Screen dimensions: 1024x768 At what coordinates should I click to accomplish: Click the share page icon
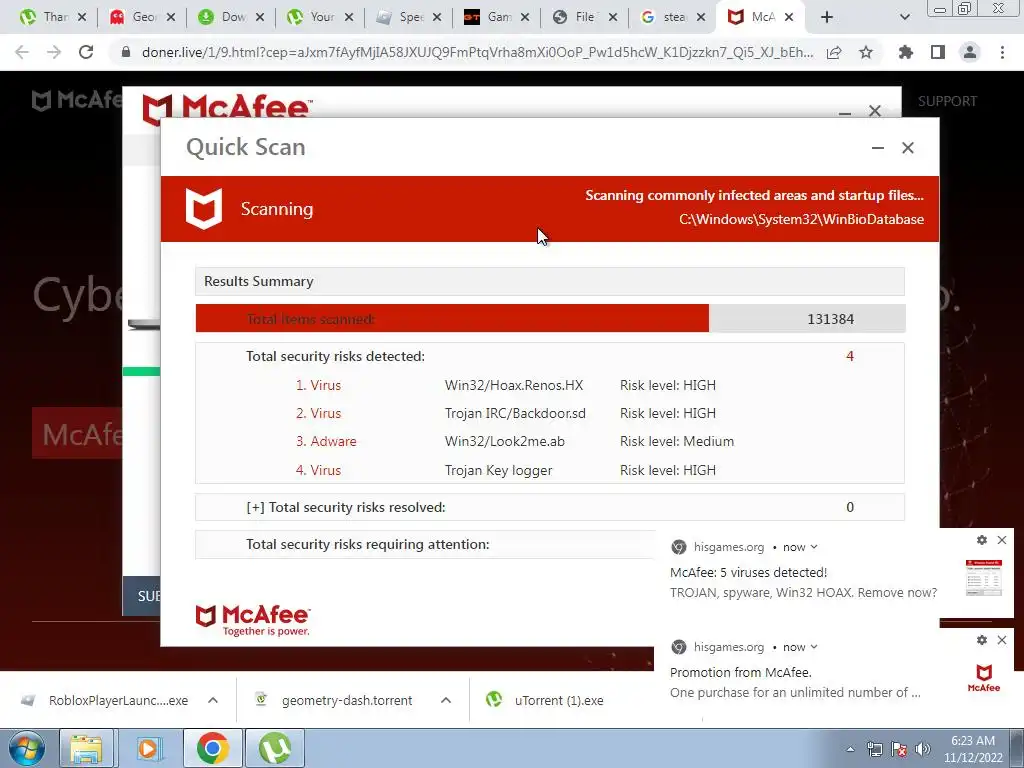[834, 52]
